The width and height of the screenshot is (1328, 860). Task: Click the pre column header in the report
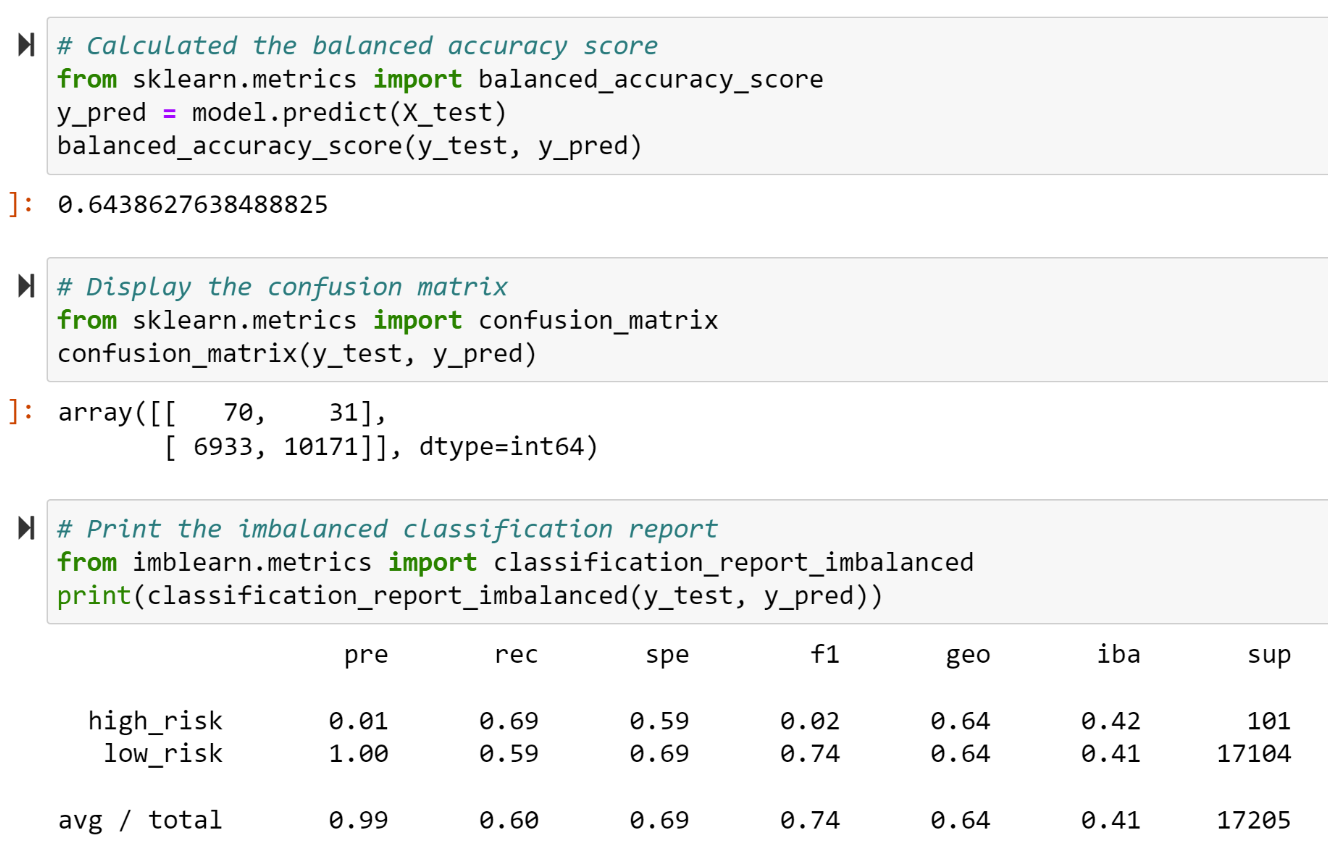[366, 654]
